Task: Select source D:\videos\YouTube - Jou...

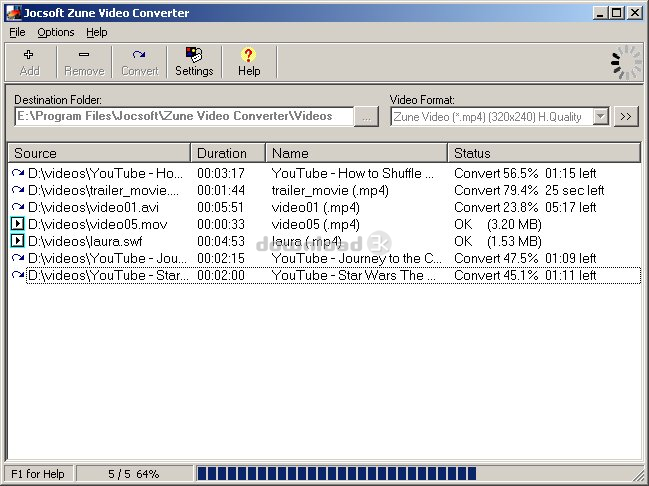Action: [107, 258]
